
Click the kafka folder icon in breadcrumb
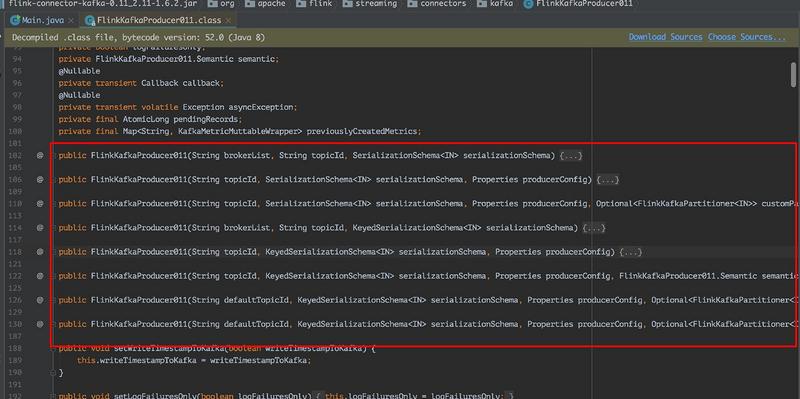(x=482, y=4)
